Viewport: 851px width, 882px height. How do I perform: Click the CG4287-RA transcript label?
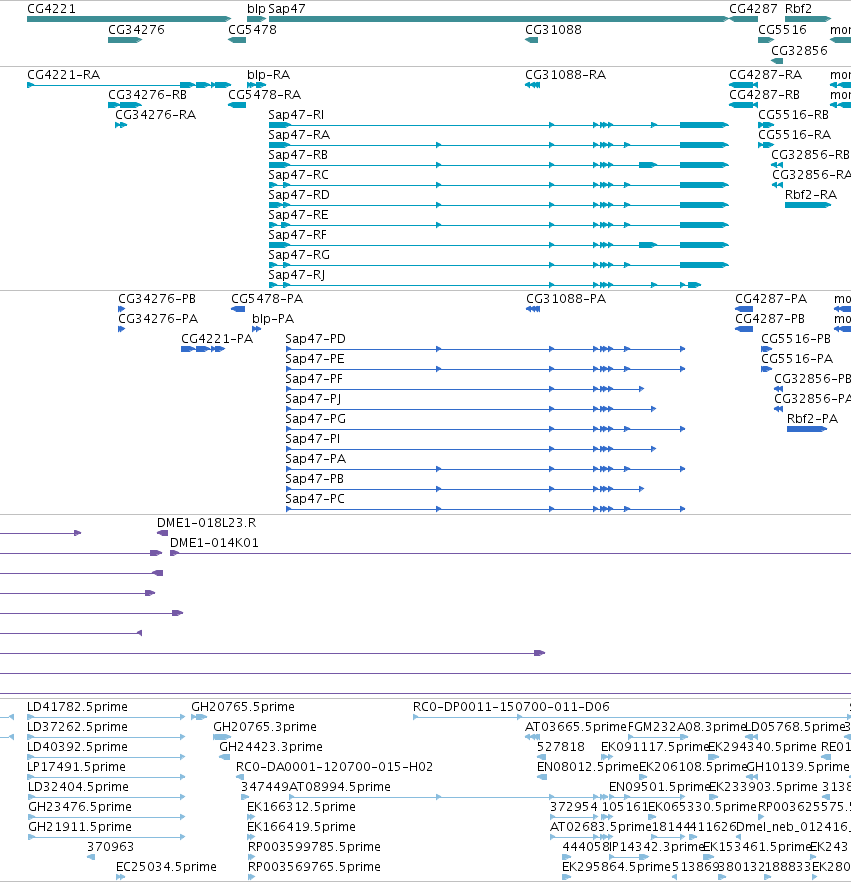(766, 75)
